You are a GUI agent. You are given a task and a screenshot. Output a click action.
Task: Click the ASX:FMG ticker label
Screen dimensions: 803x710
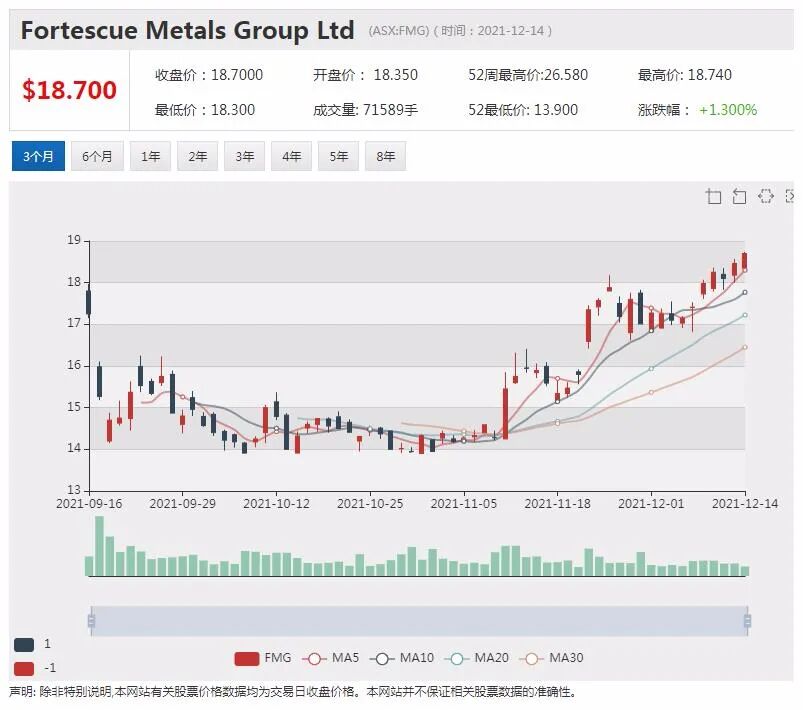point(399,31)
